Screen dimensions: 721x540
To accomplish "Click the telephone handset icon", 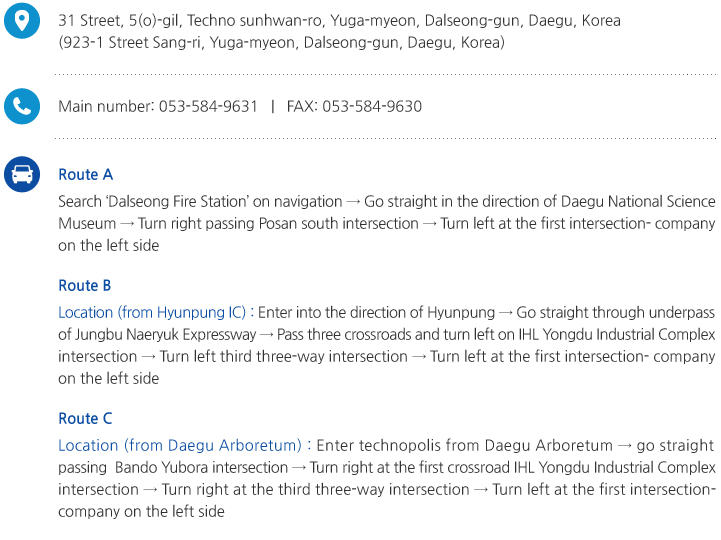I will click(x=22, y=105).
